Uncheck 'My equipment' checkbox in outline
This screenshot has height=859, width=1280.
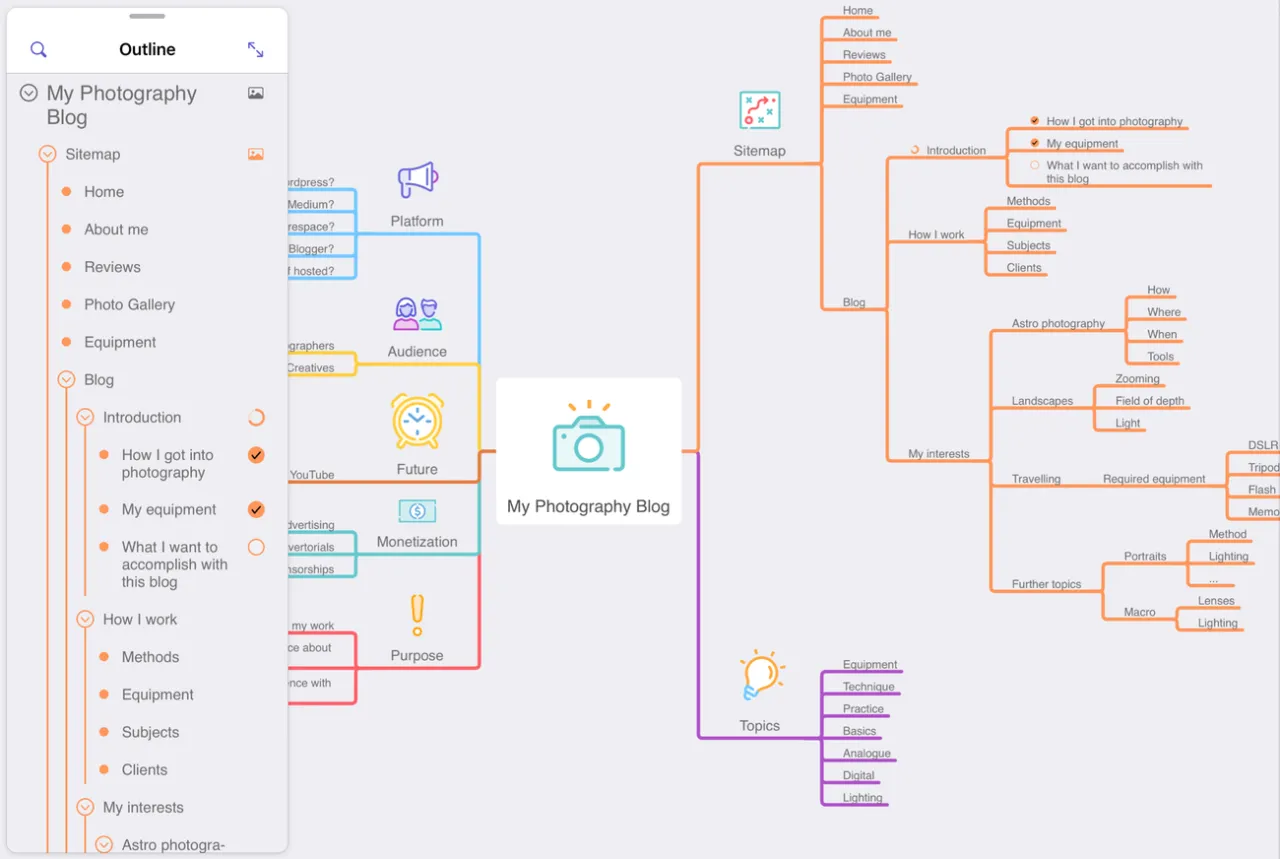256,510
